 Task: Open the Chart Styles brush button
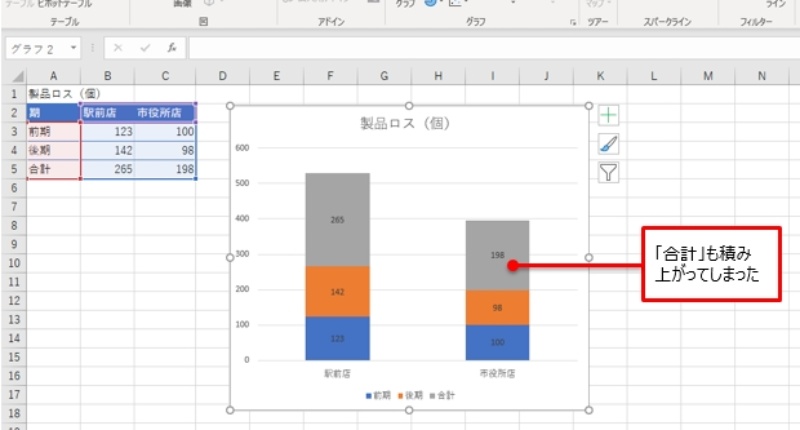(x=608, y=144)
